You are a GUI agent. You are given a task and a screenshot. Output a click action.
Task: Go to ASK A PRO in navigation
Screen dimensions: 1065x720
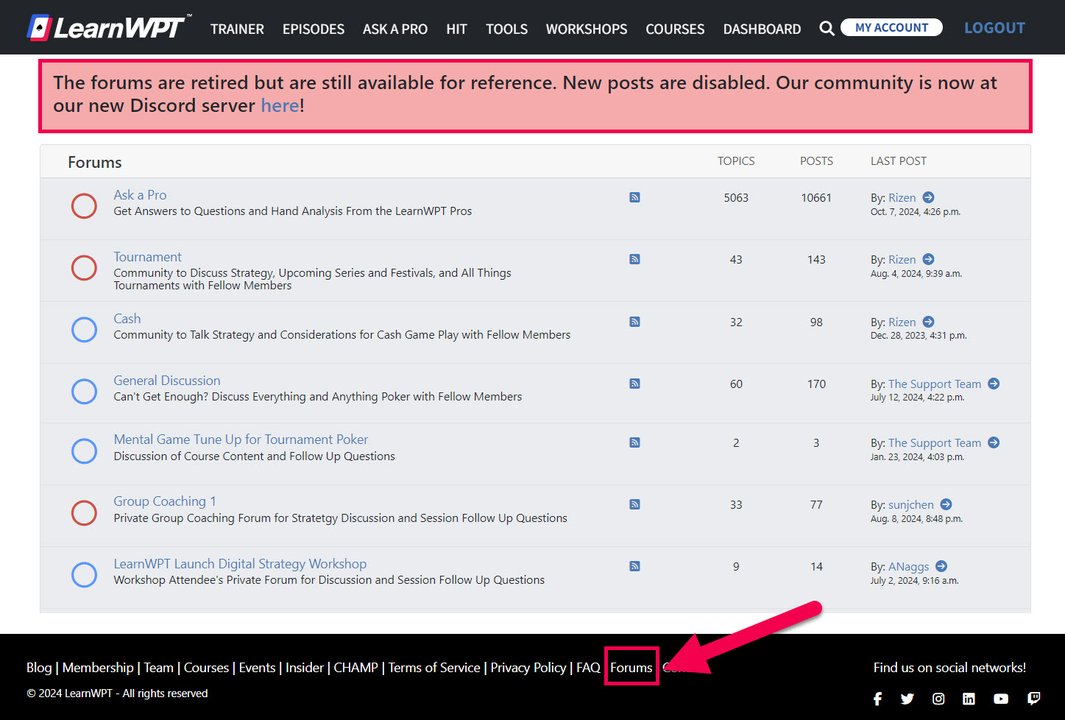coord(395,29)
